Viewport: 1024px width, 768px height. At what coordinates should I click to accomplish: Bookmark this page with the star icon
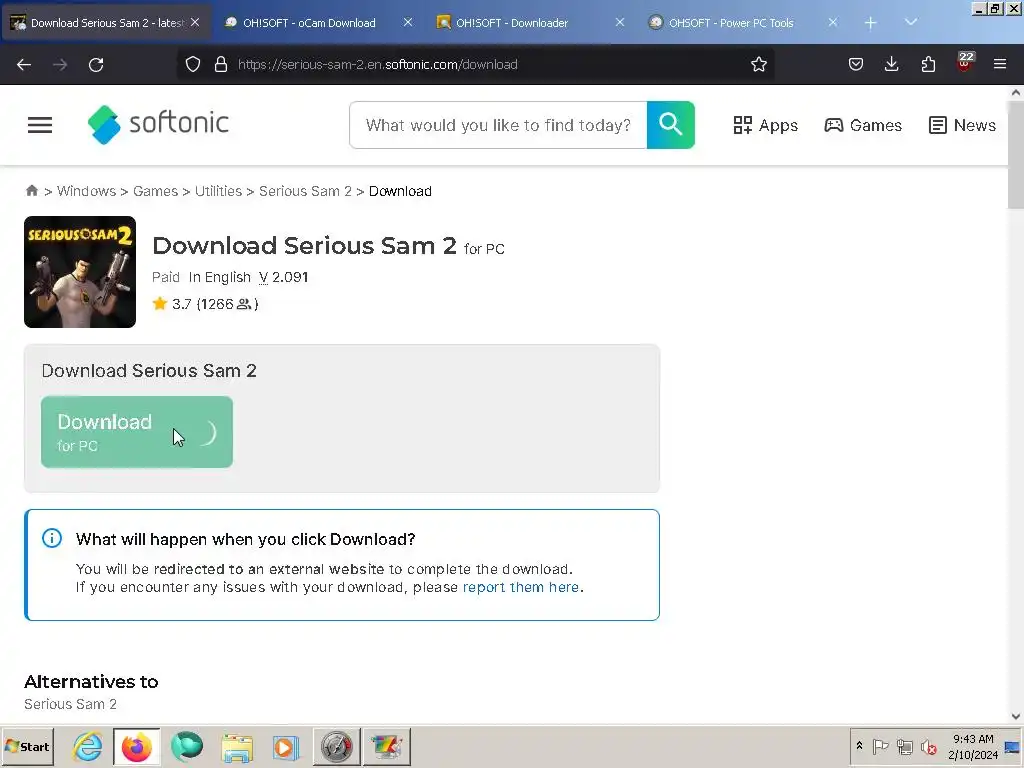[758, 64]
